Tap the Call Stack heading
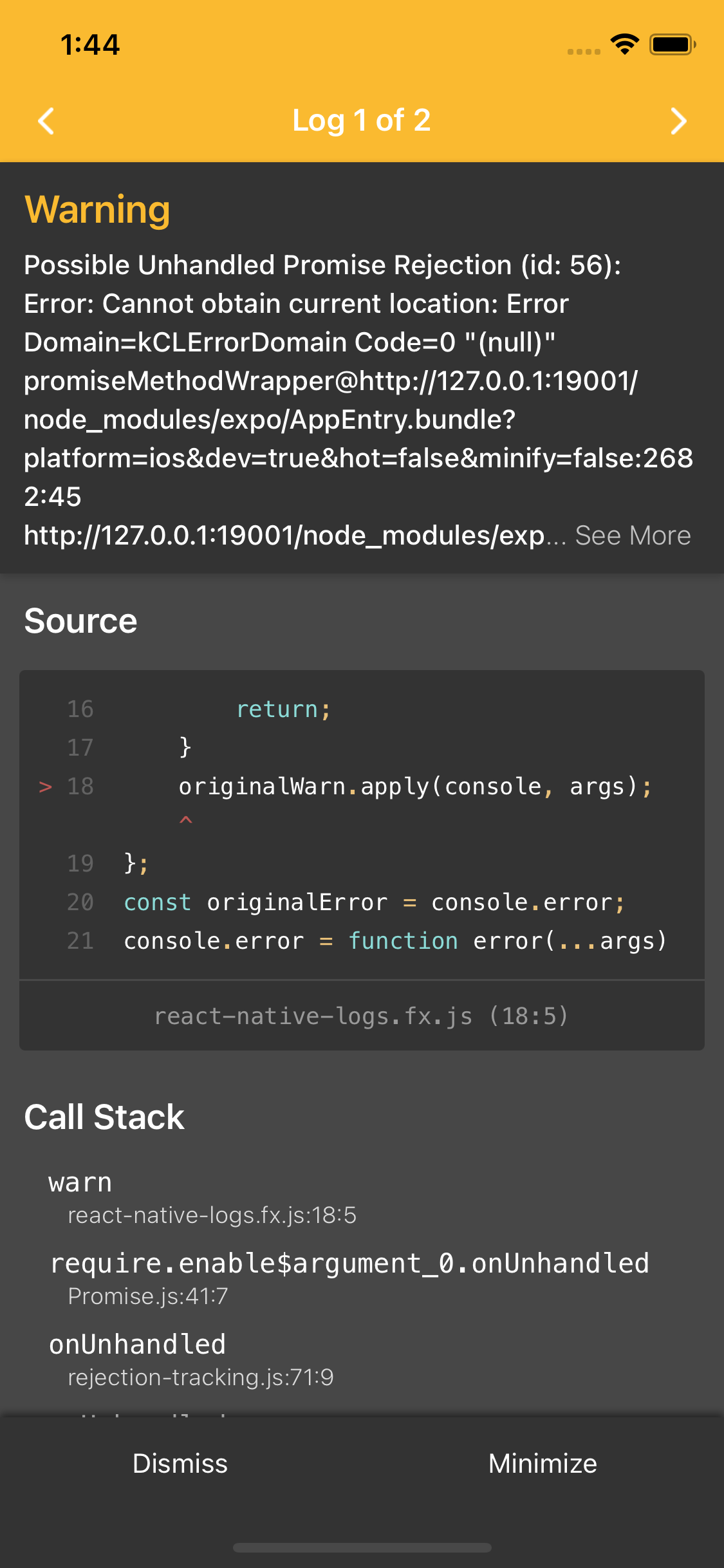This screenshot has height=1568, width=724. pyautogui.click(x=104, y=1117)
